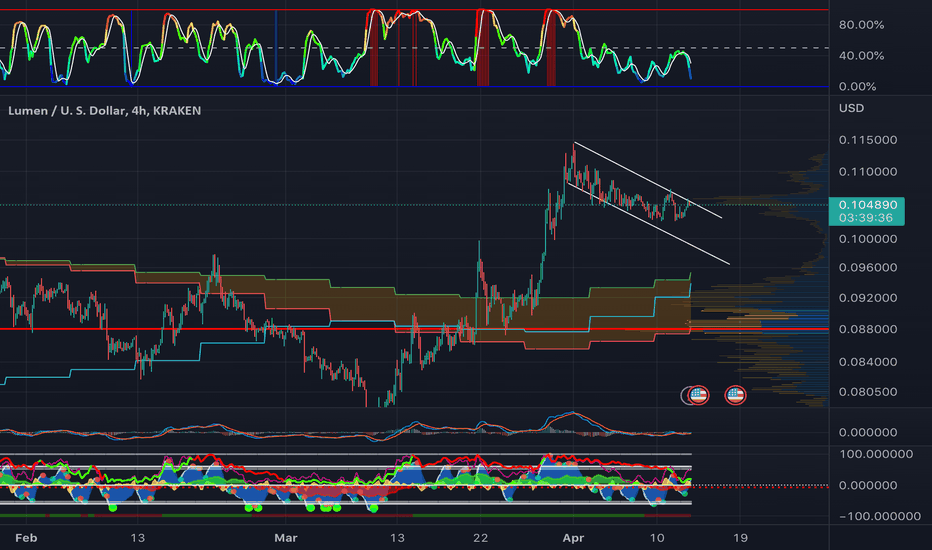
Task: Open the standalone US flag economic event marker
Action: pos(735,395)
